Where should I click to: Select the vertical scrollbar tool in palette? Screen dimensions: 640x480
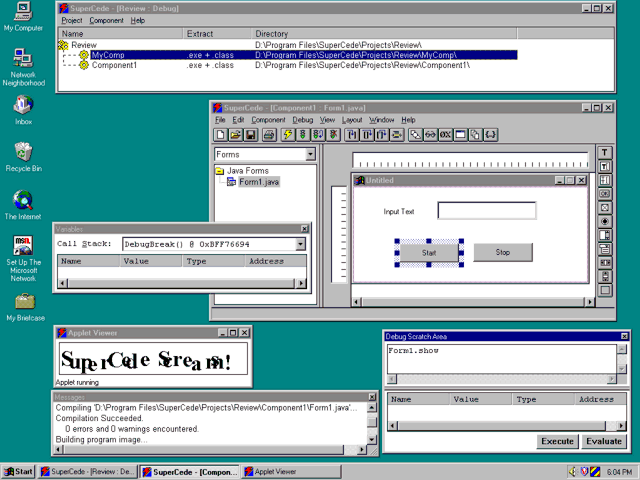[x=604, y=276]
